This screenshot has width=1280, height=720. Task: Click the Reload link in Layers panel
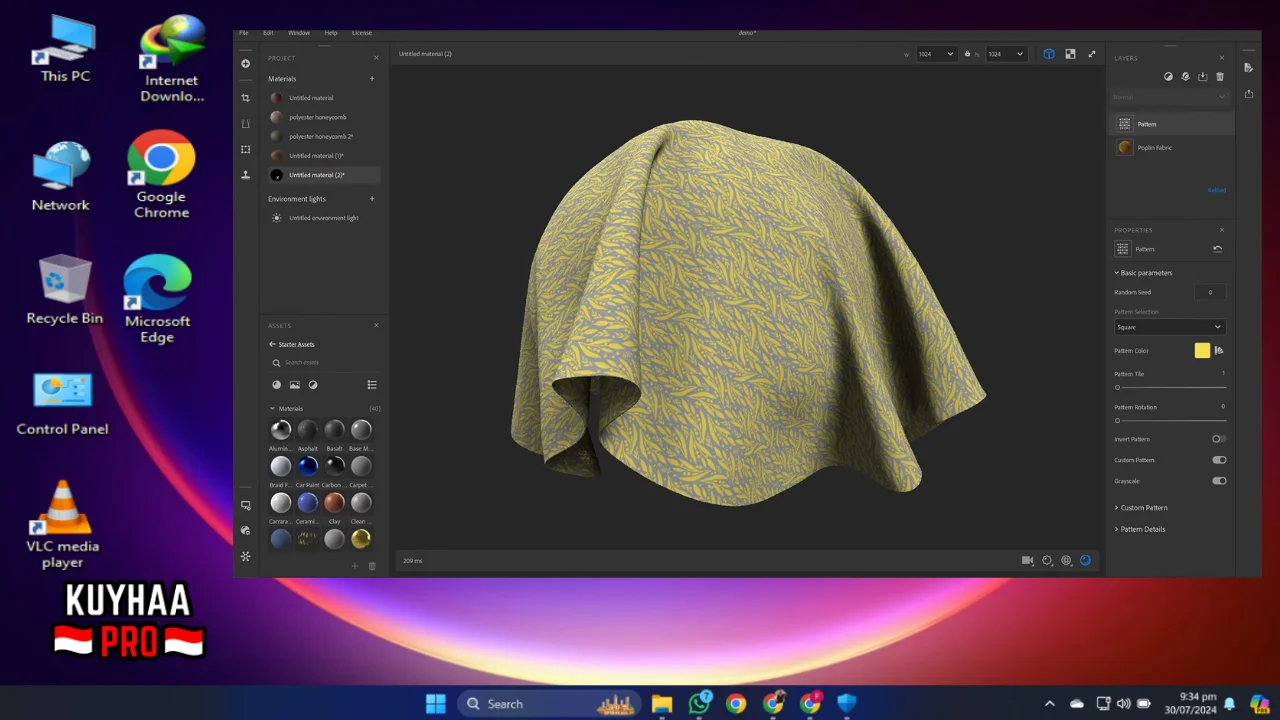tap(1217, 190)
